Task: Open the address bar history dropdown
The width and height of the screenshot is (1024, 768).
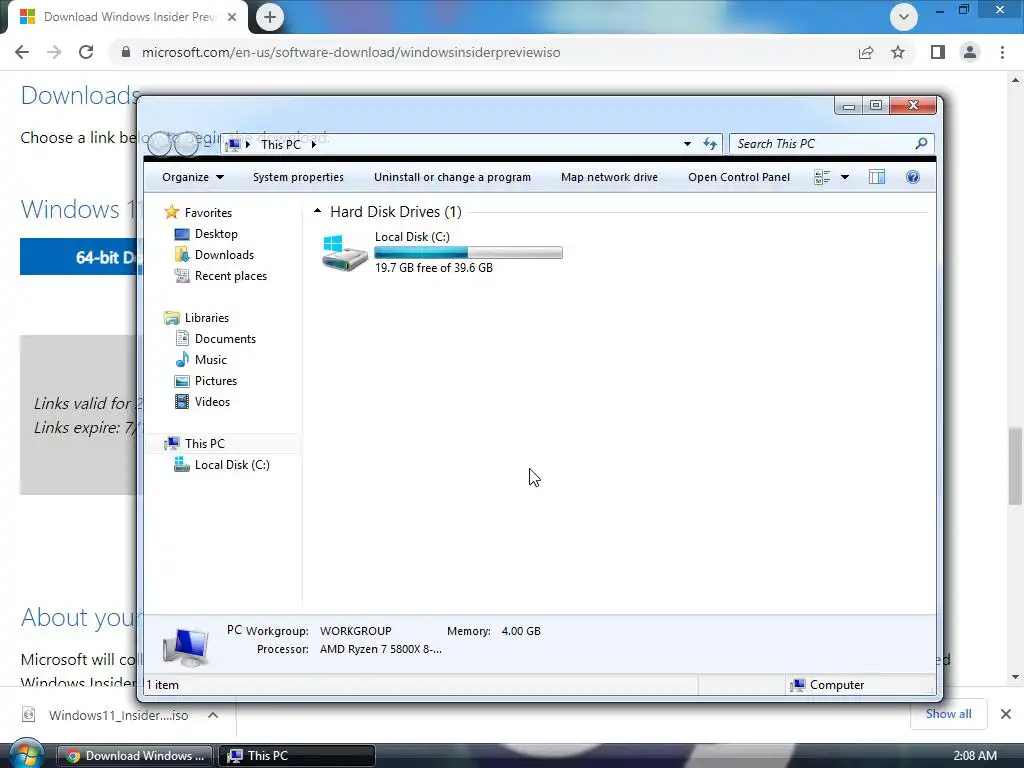Action: [687, 144]
